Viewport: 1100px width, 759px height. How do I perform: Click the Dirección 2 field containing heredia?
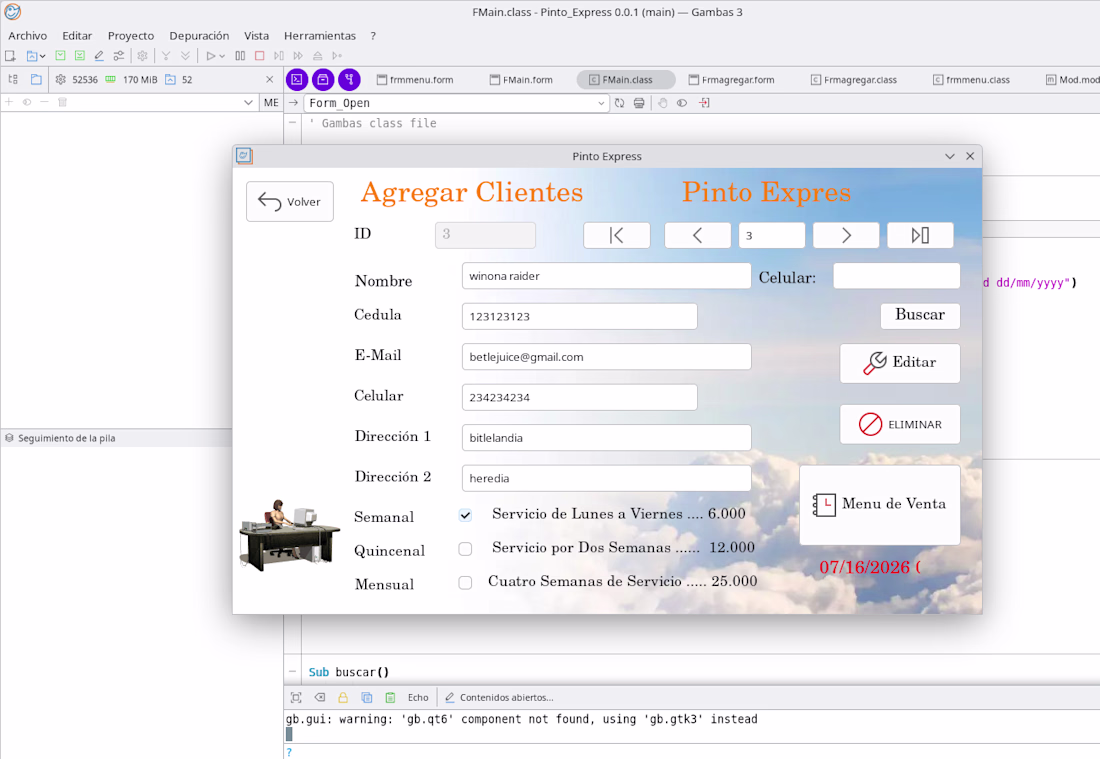pyautogui.click(x=606, y=478)
